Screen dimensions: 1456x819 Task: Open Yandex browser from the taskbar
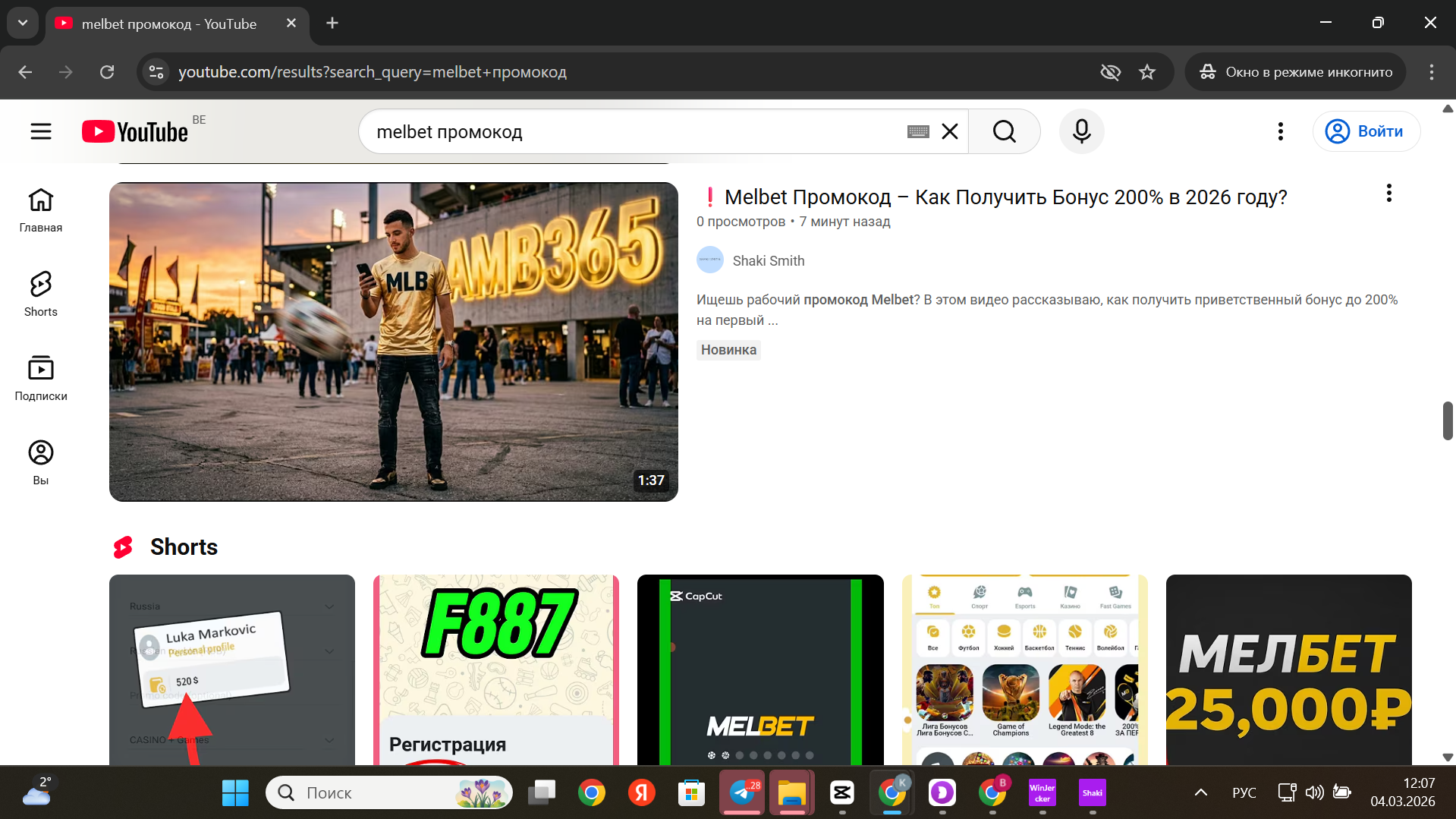coord(642,792)
